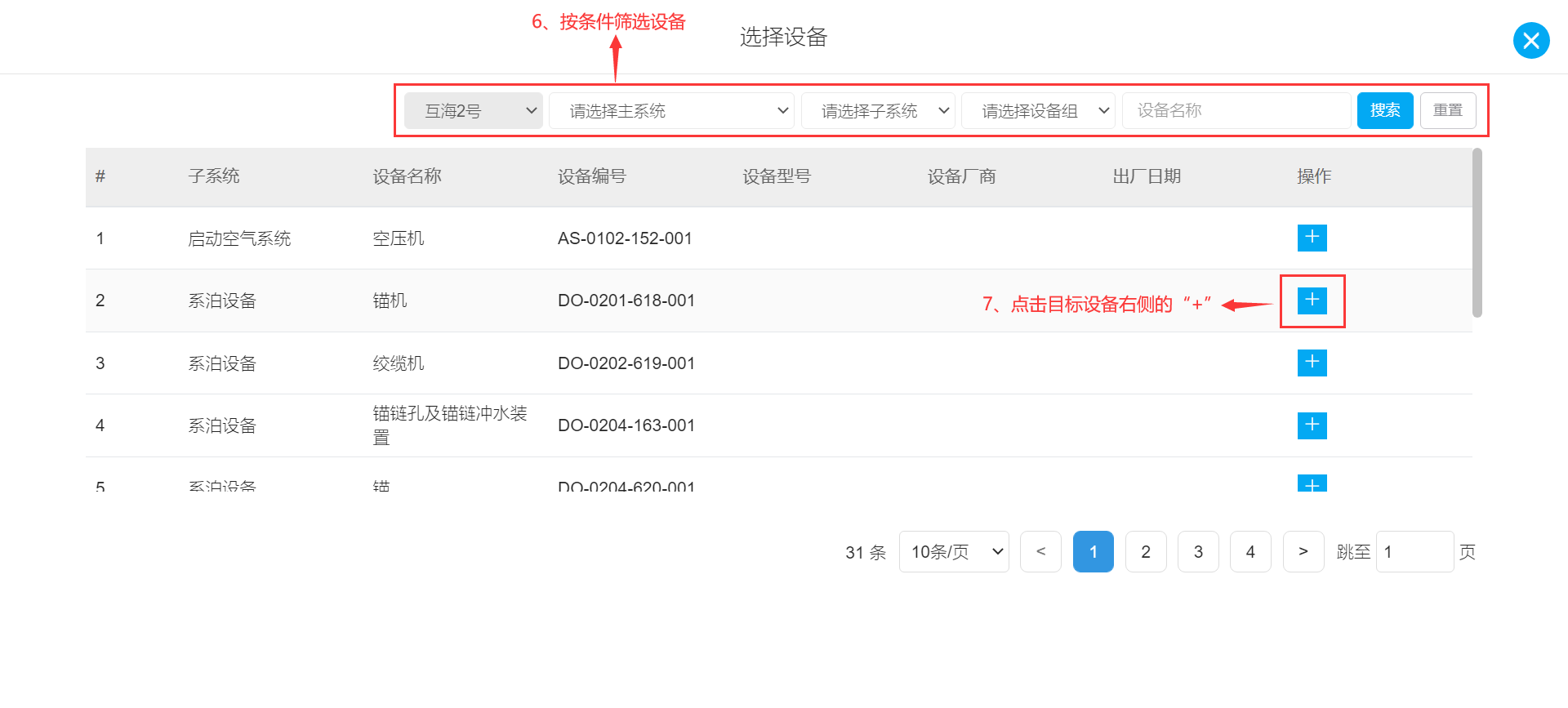Open the 请选择子系统 dropdown
This screenshot has width=1568, height=708.
(878, 110)
